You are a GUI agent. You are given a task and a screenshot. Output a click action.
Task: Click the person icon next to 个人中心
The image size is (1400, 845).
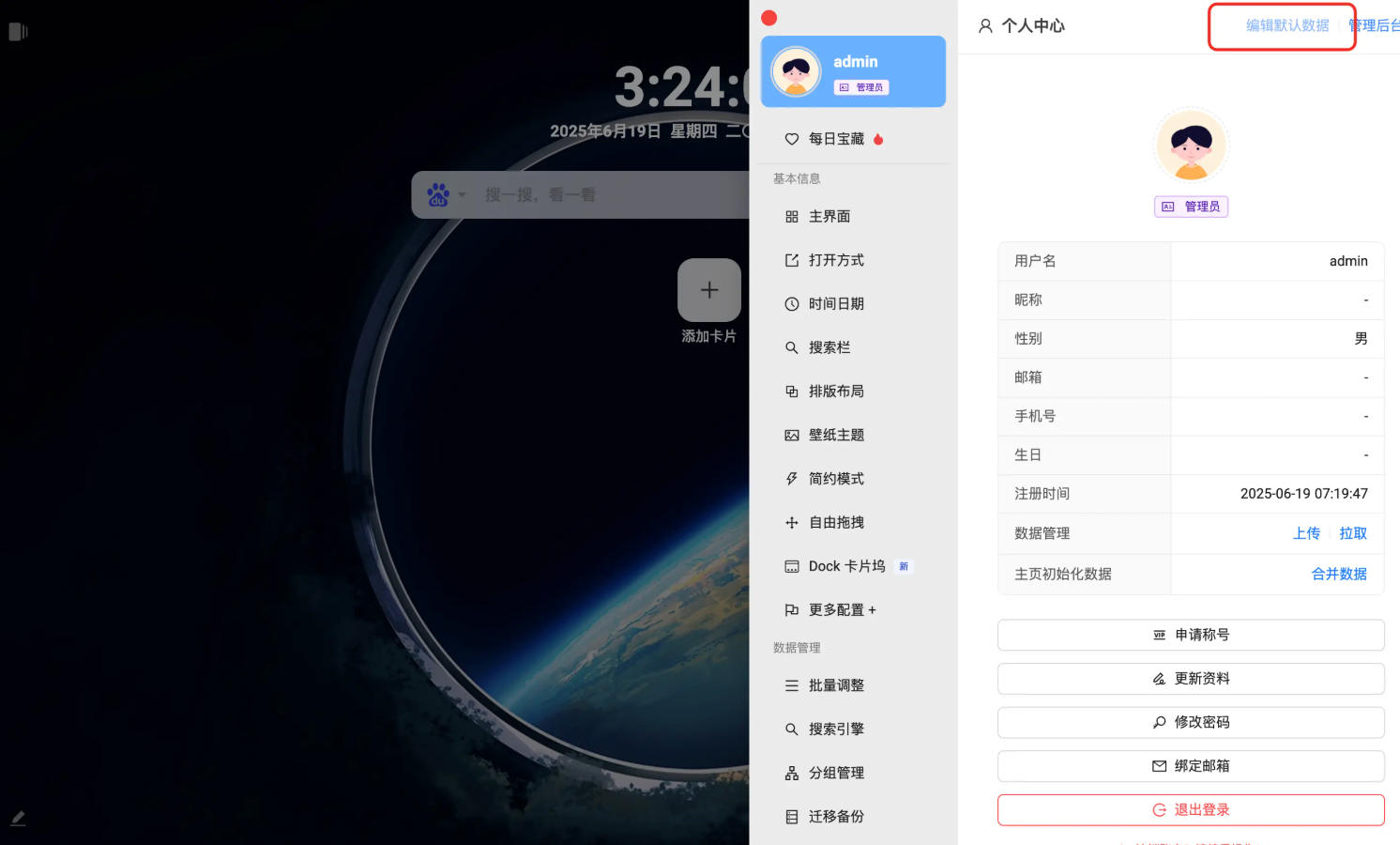tap(985, 26)
